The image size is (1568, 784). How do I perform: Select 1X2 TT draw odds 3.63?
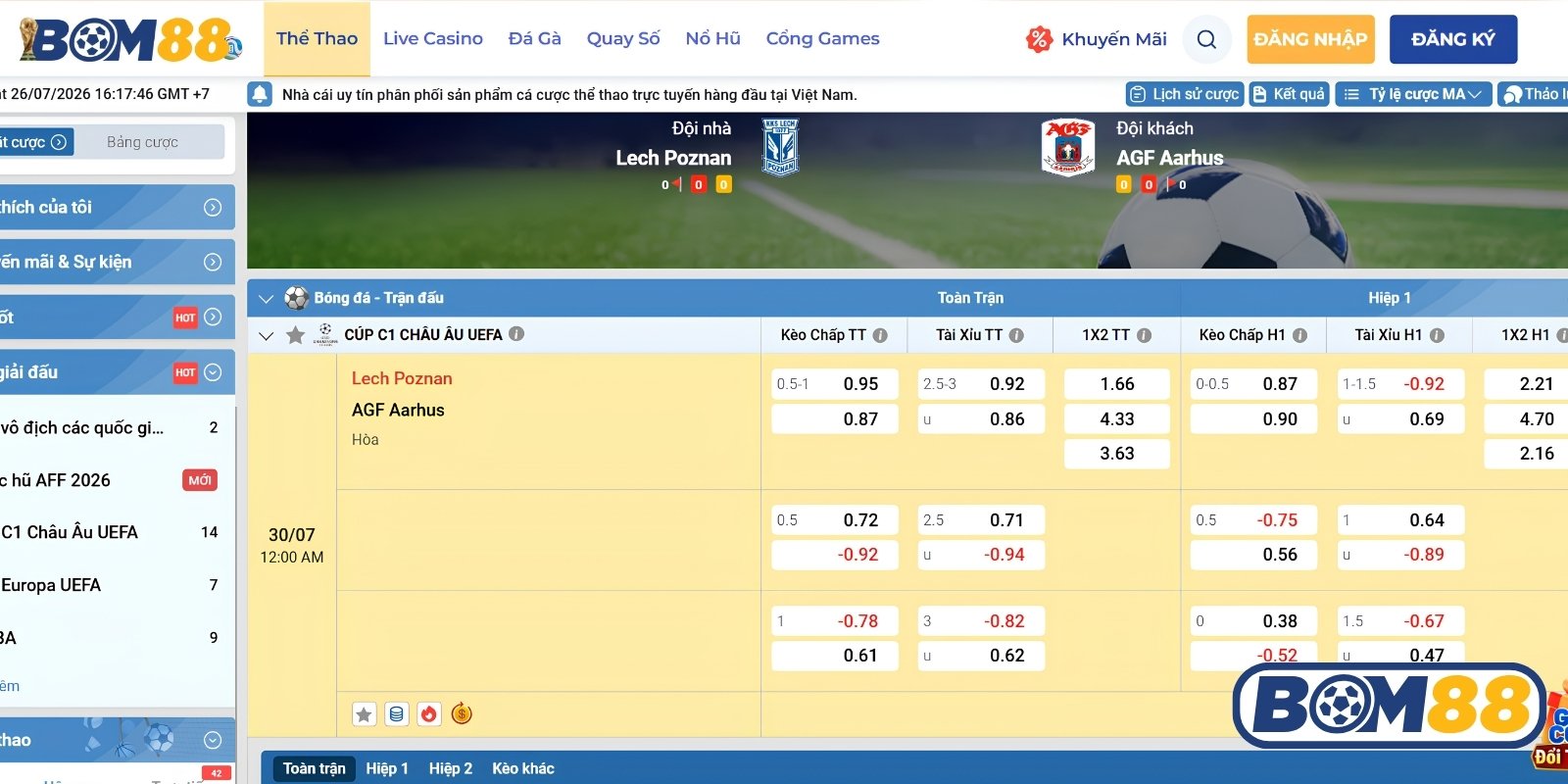(x=1117, y=454)
